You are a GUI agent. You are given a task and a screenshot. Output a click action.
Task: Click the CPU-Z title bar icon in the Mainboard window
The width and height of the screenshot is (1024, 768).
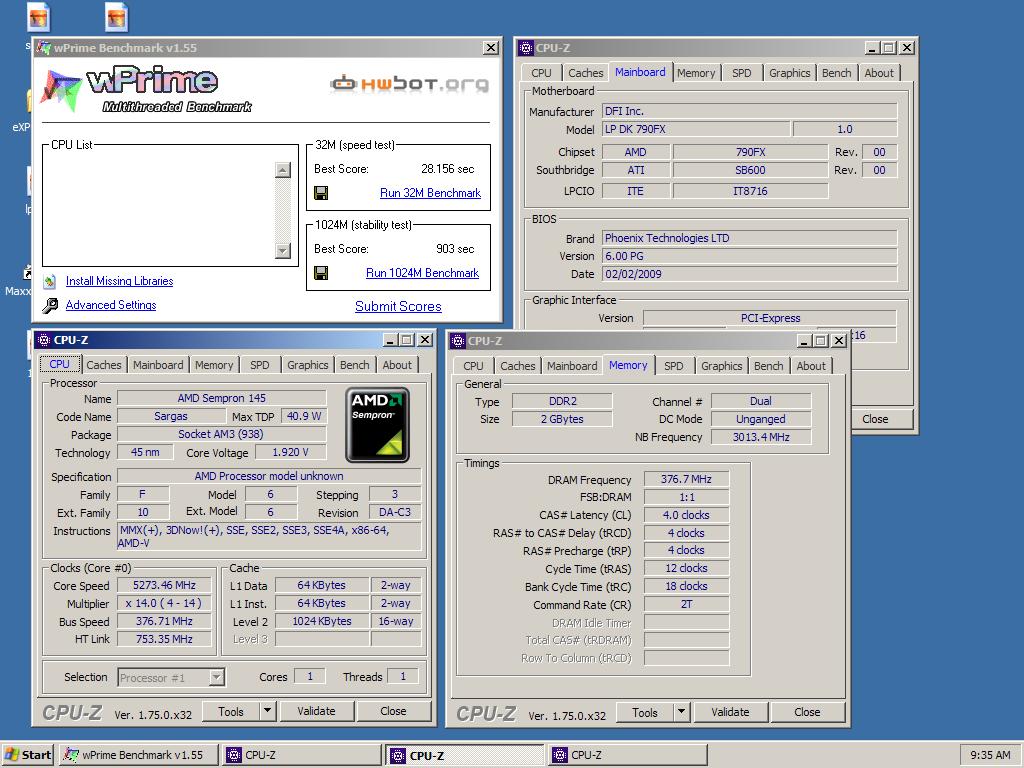point(526,48)
